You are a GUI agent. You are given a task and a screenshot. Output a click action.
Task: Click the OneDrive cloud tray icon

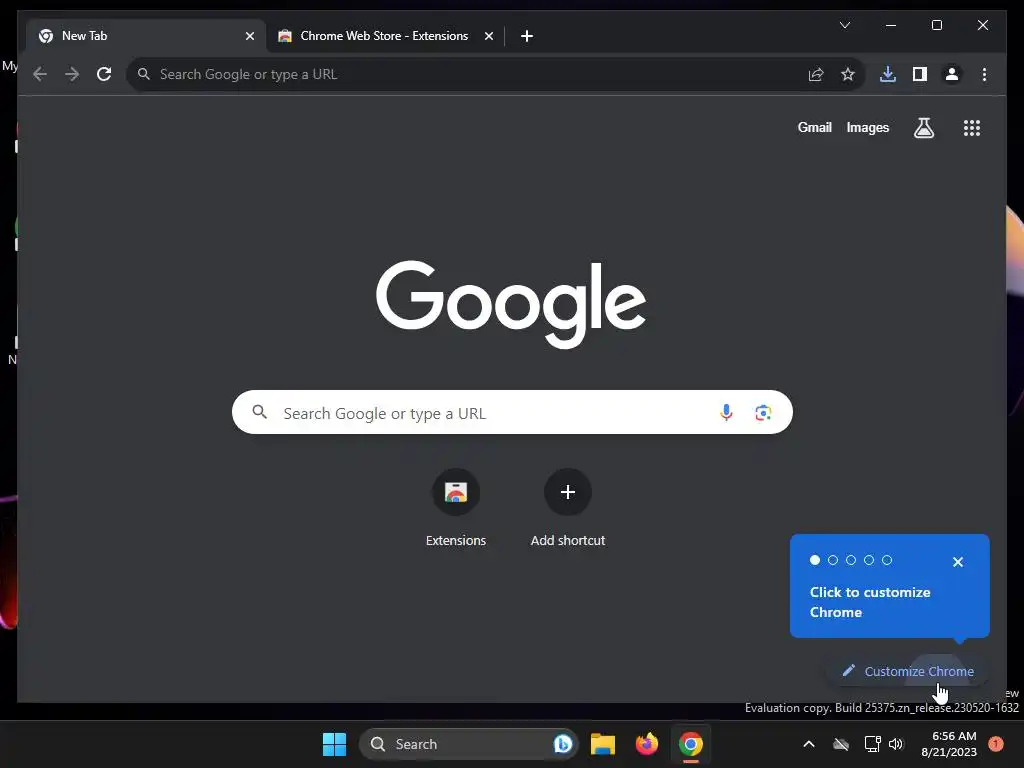[841, 744]
